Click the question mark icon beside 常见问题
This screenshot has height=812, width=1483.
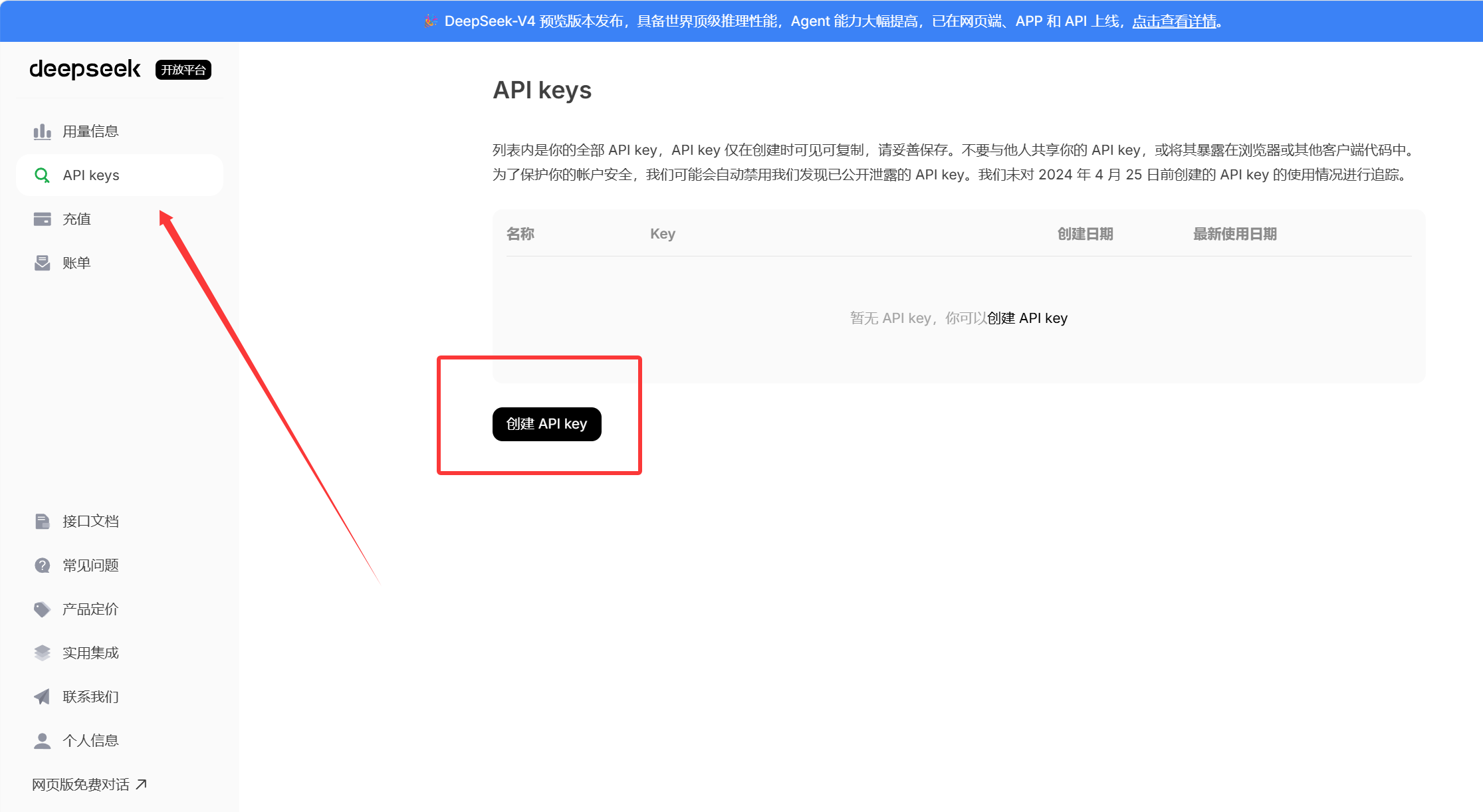tap(42, 565)
